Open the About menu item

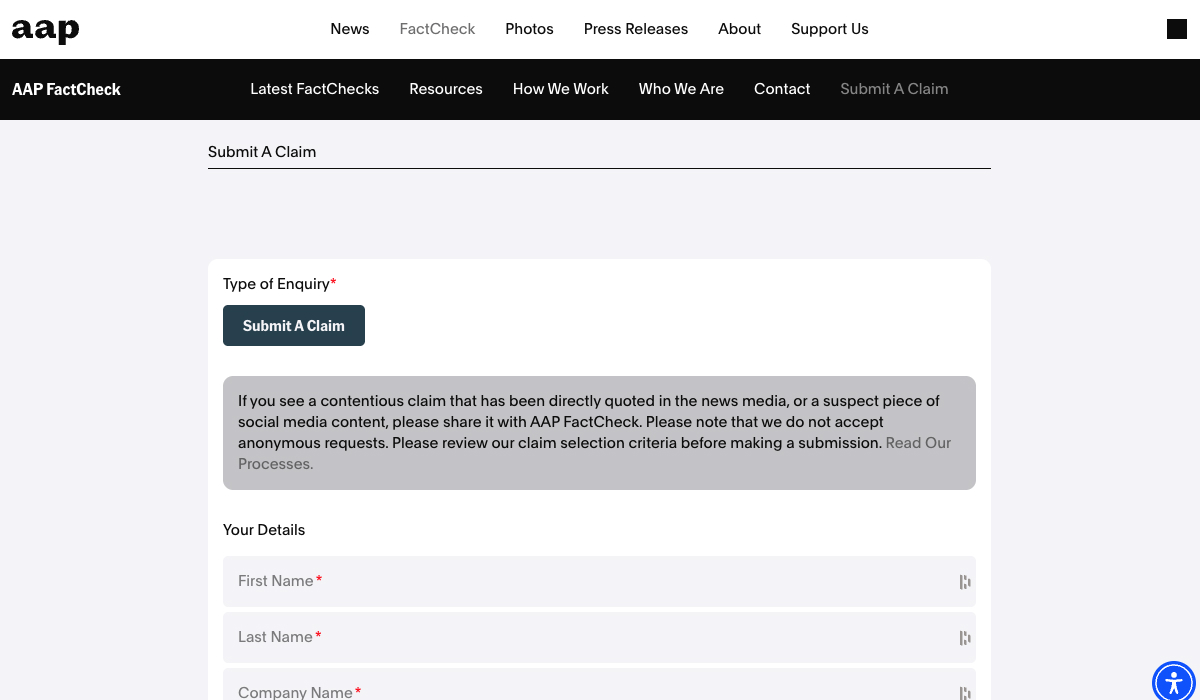click(x=739, y=29)
